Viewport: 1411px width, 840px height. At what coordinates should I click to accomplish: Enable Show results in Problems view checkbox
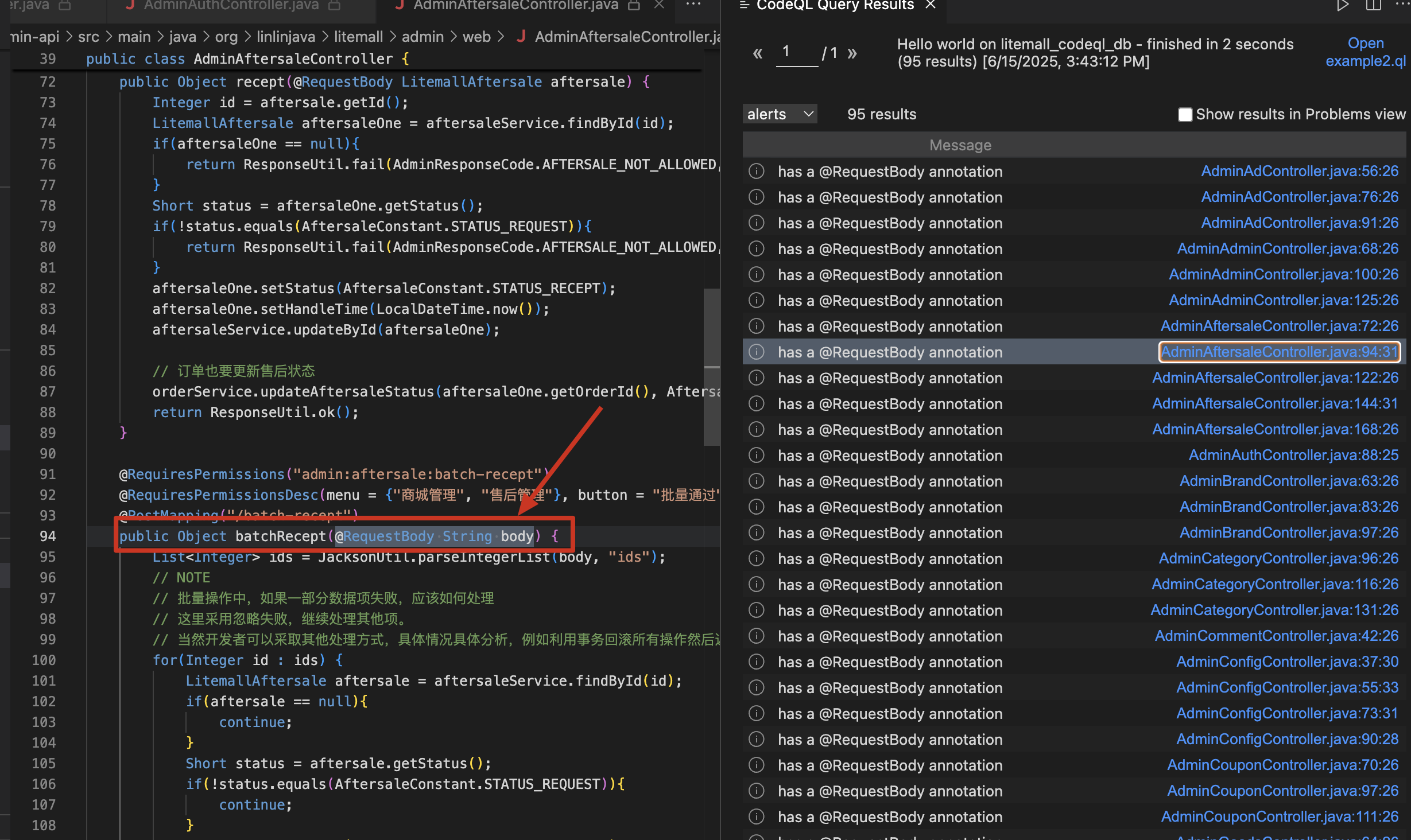click(1185, 114)
